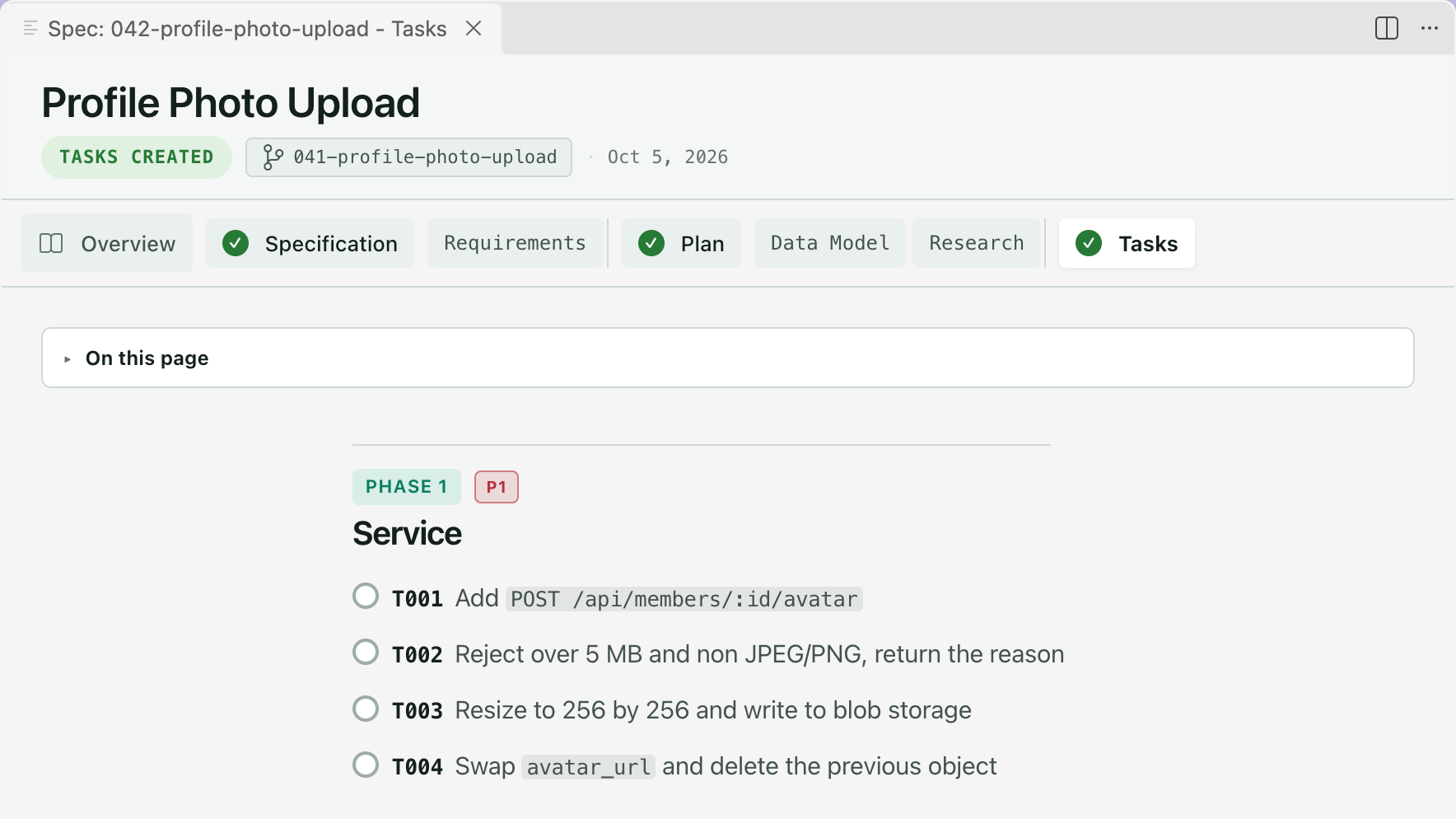Click the T001 task ID

418,599
